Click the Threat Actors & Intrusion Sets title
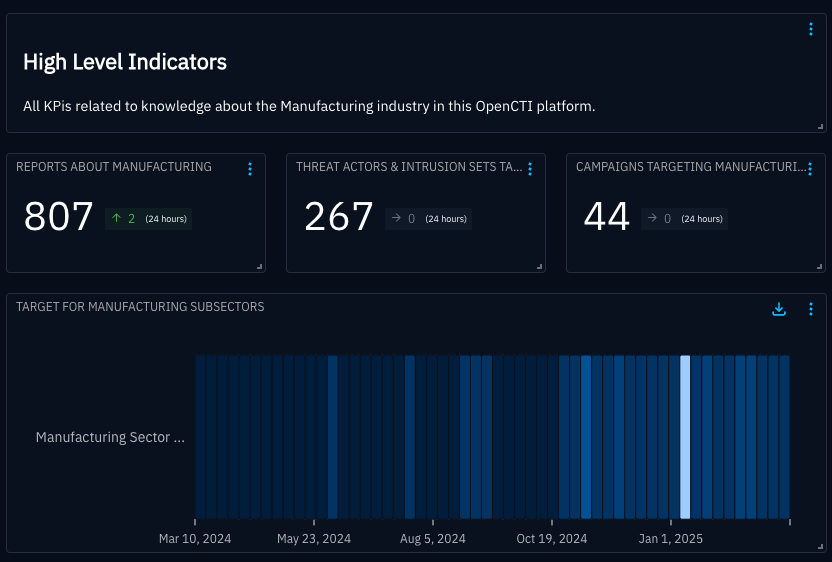 tap(409, 167)
